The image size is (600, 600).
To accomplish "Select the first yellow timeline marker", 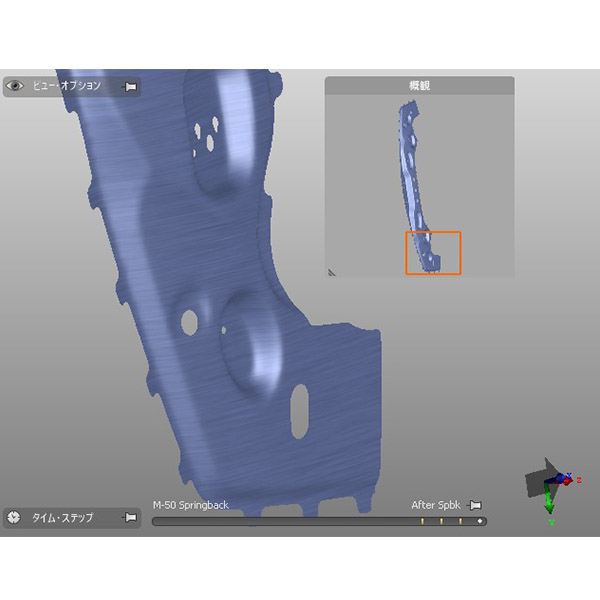I will pyautogui.click(x=422, y=521).
